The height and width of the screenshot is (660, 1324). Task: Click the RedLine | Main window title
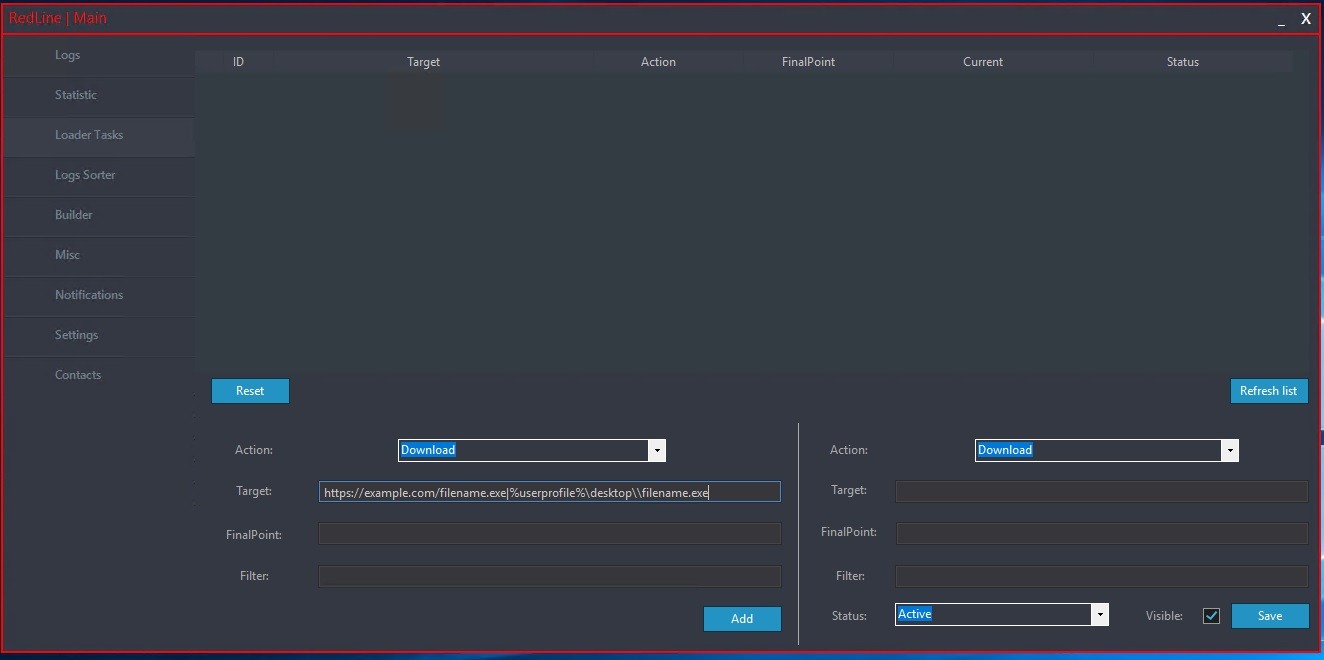click(58, 18)
